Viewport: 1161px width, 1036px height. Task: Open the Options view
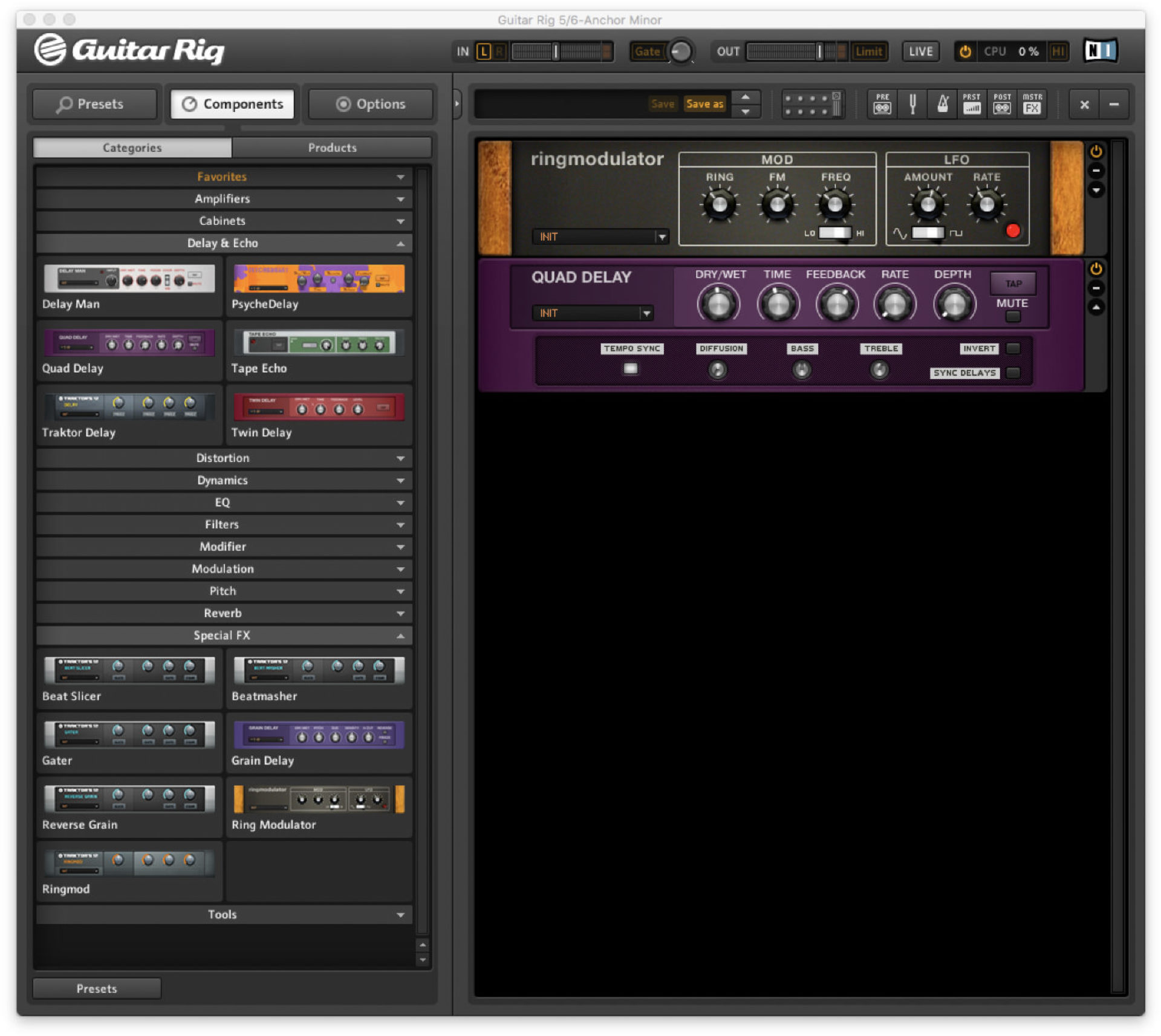pyautogui.click(x=369, y=103)
